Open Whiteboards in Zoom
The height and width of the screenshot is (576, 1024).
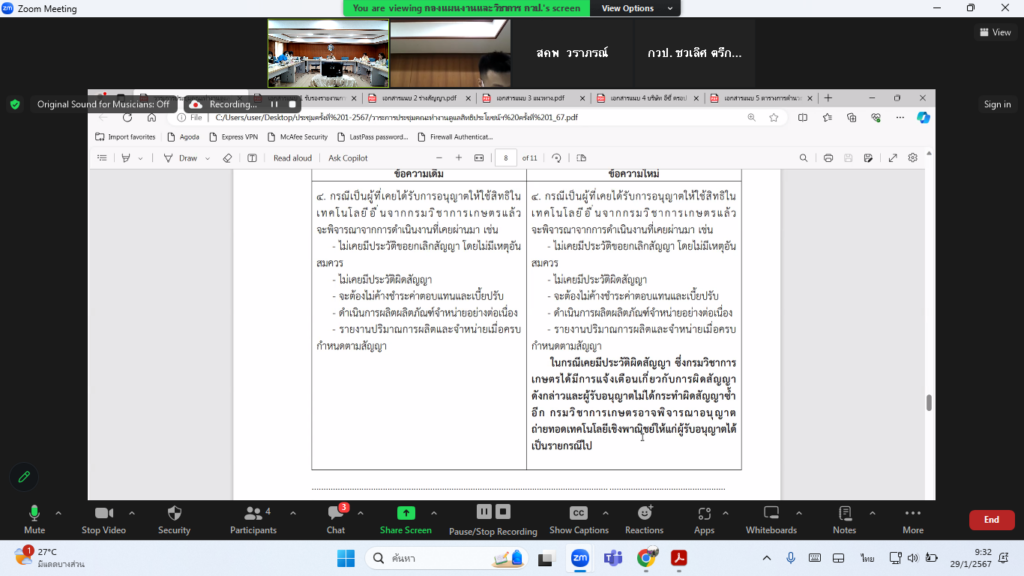(771, 520)
